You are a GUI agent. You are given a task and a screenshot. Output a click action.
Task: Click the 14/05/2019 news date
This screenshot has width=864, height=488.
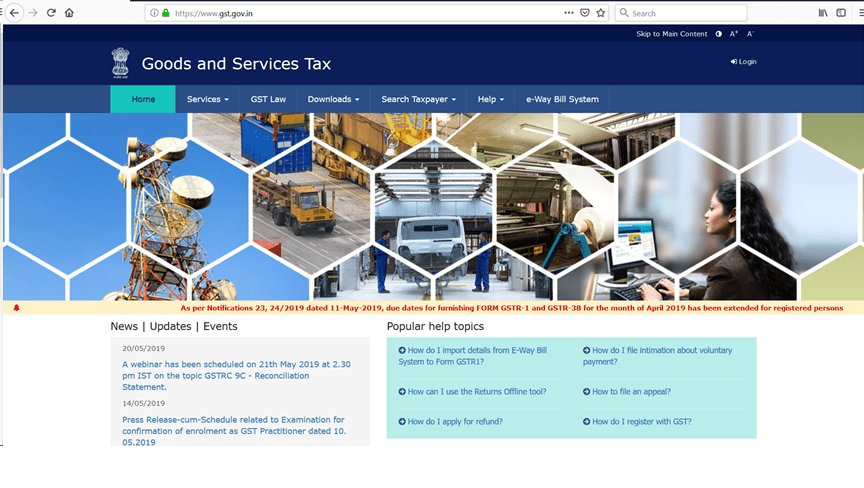pos(143,403)
